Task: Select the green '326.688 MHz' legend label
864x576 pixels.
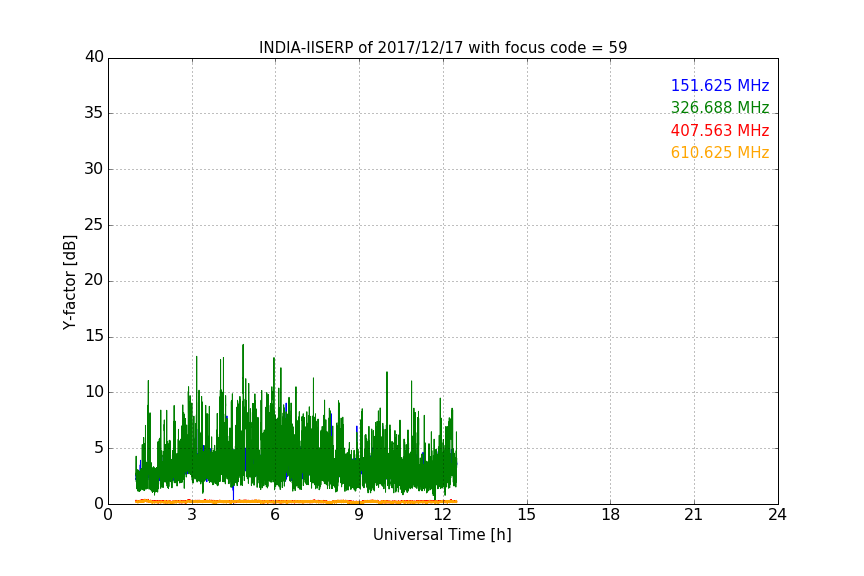Action: coord(720,107)
